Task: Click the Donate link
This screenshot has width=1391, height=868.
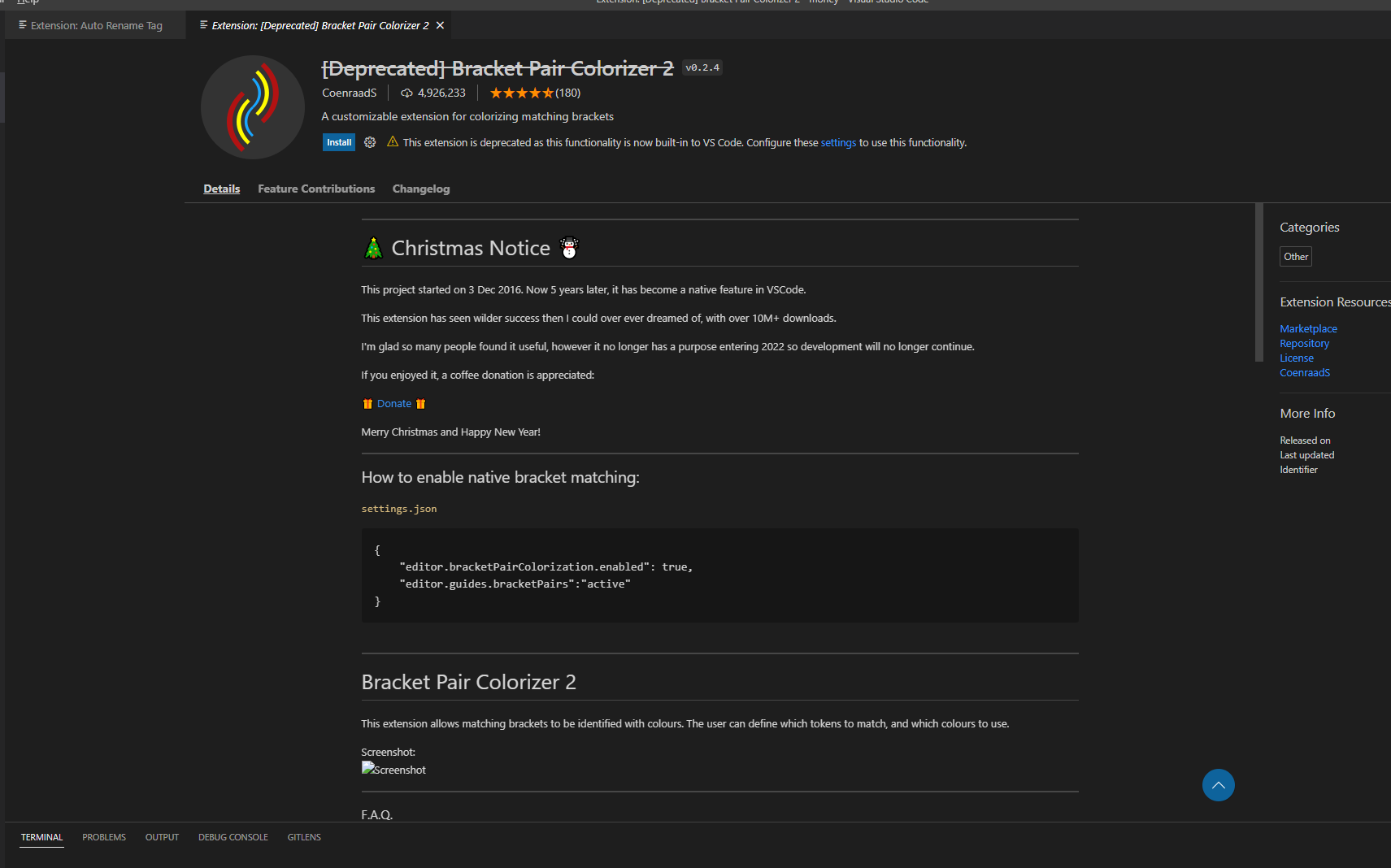Action: coord(394,403)
